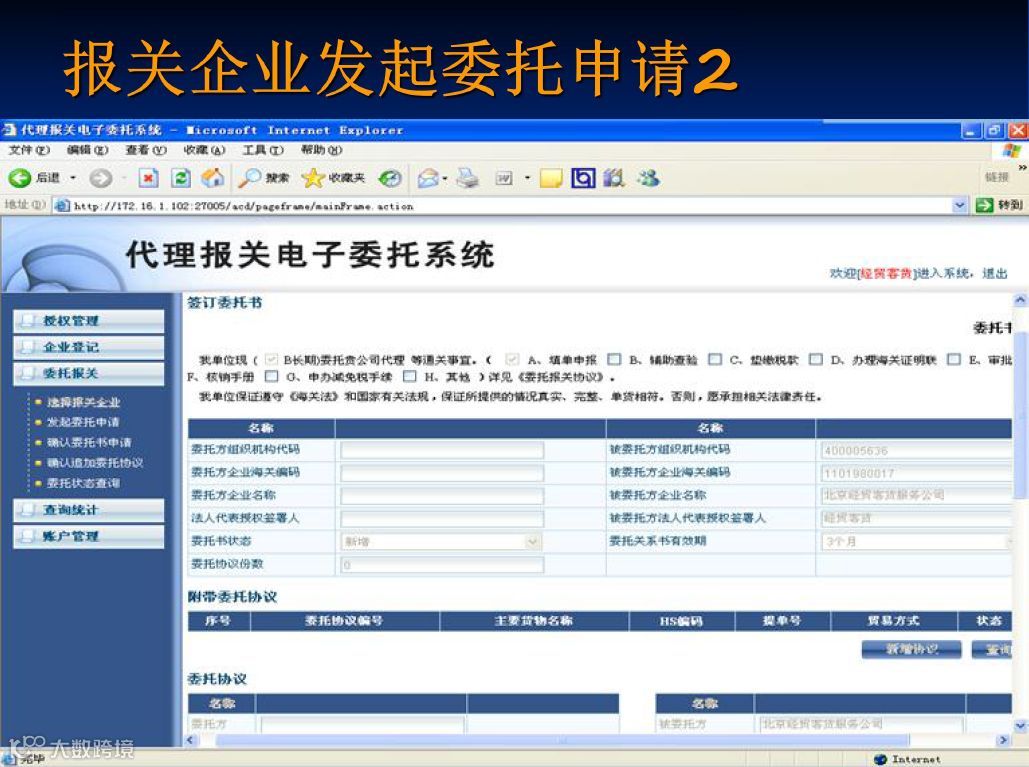Click the horizontal scrollbar right arrow
The height and width of the screenshot is (767, 1029).
pos(1003,740)
